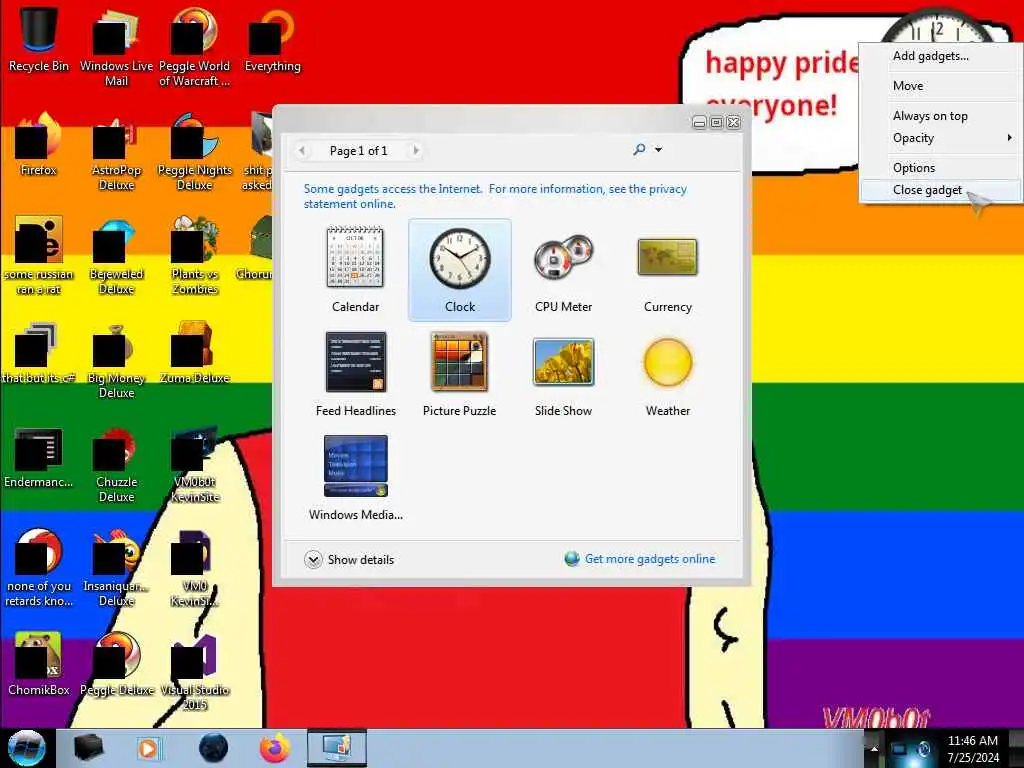Open the search options dropdown arrow

[658, 150]
